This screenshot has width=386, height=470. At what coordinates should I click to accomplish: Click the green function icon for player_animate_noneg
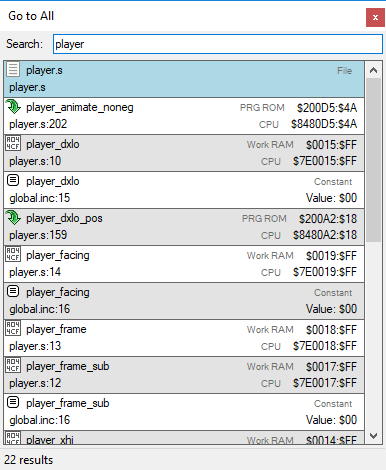point(13,107)
